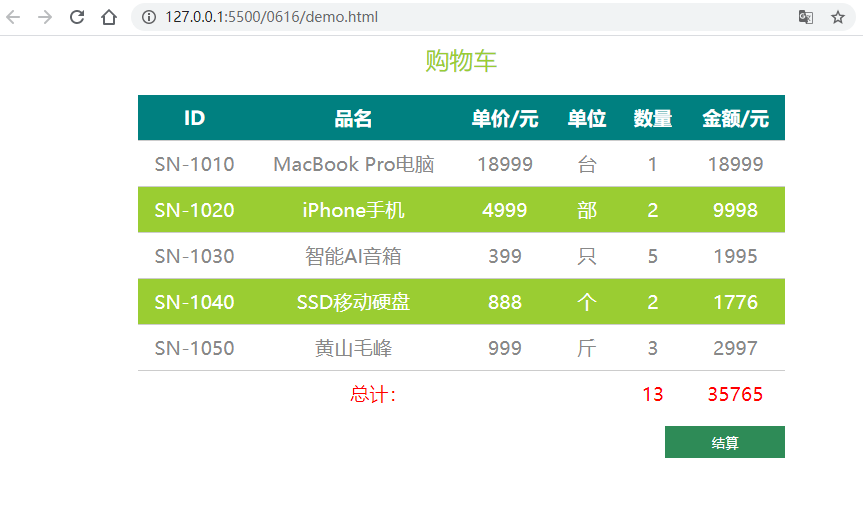Click the 购物车 page title
The image size is (863, 505).
tap(461, 61)
